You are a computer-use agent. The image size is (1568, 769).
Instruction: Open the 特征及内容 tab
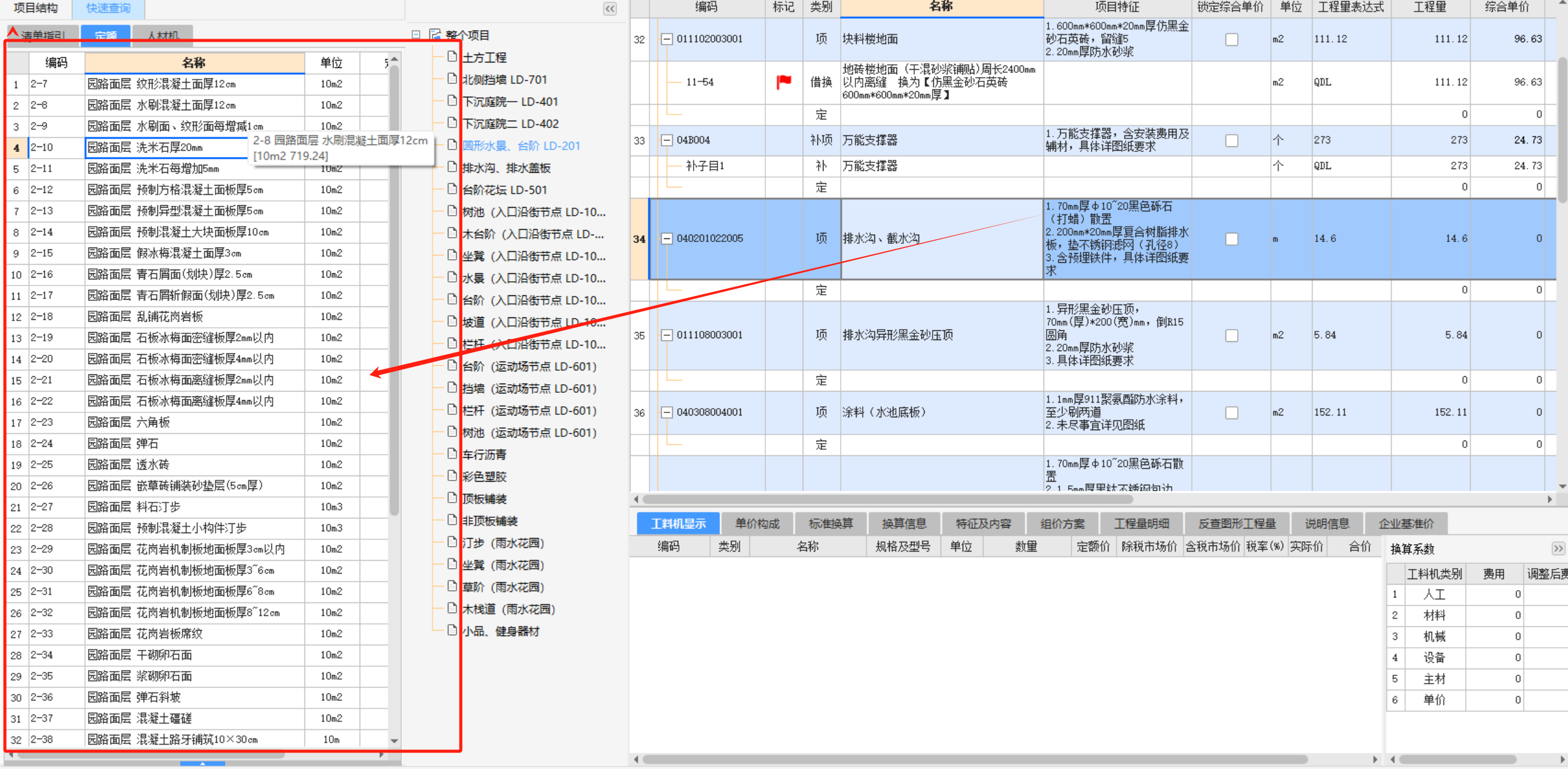click(983, 523)
